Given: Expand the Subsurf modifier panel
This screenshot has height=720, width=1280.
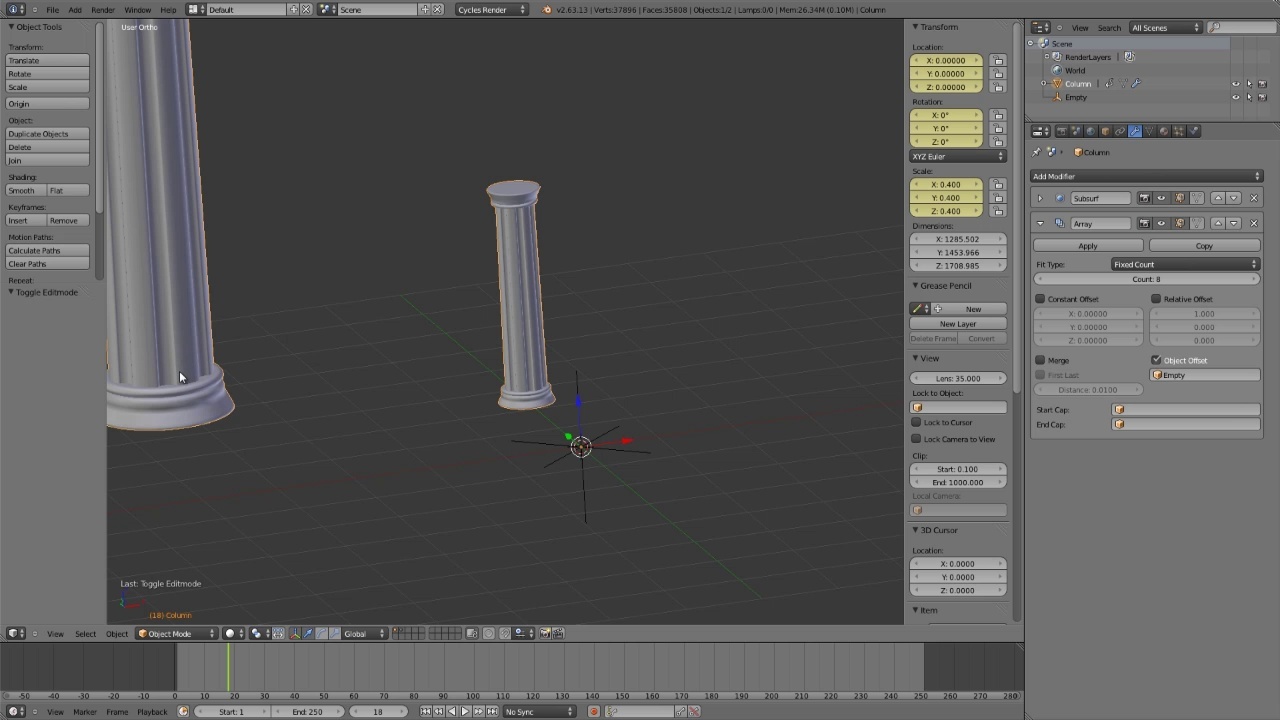Looking at the screenshot, I should pyautogui.click(x=1041, y=197).
